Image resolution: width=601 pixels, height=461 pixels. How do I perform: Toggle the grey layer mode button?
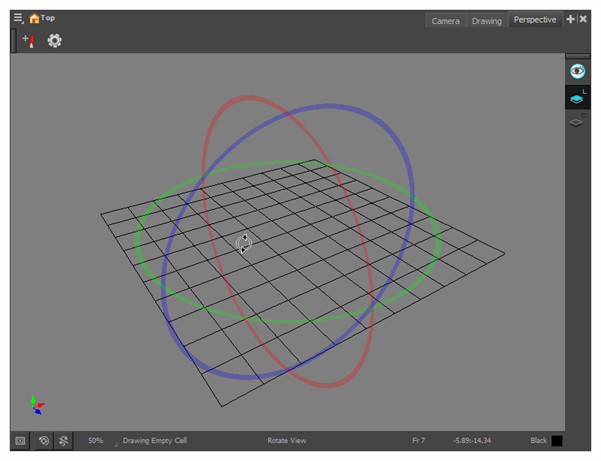(x=577, y=122)
